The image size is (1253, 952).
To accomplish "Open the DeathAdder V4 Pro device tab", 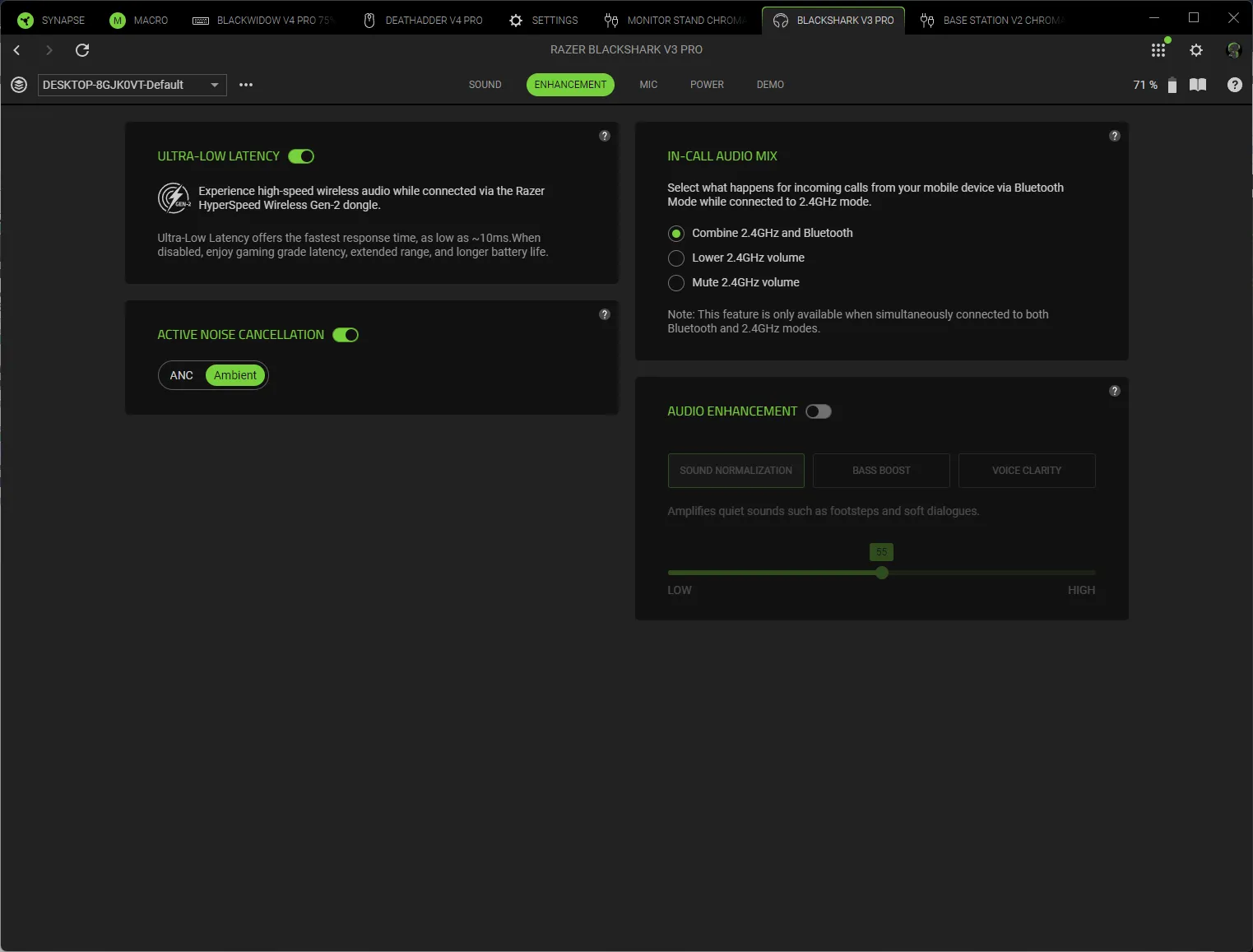I will (423, 20).
